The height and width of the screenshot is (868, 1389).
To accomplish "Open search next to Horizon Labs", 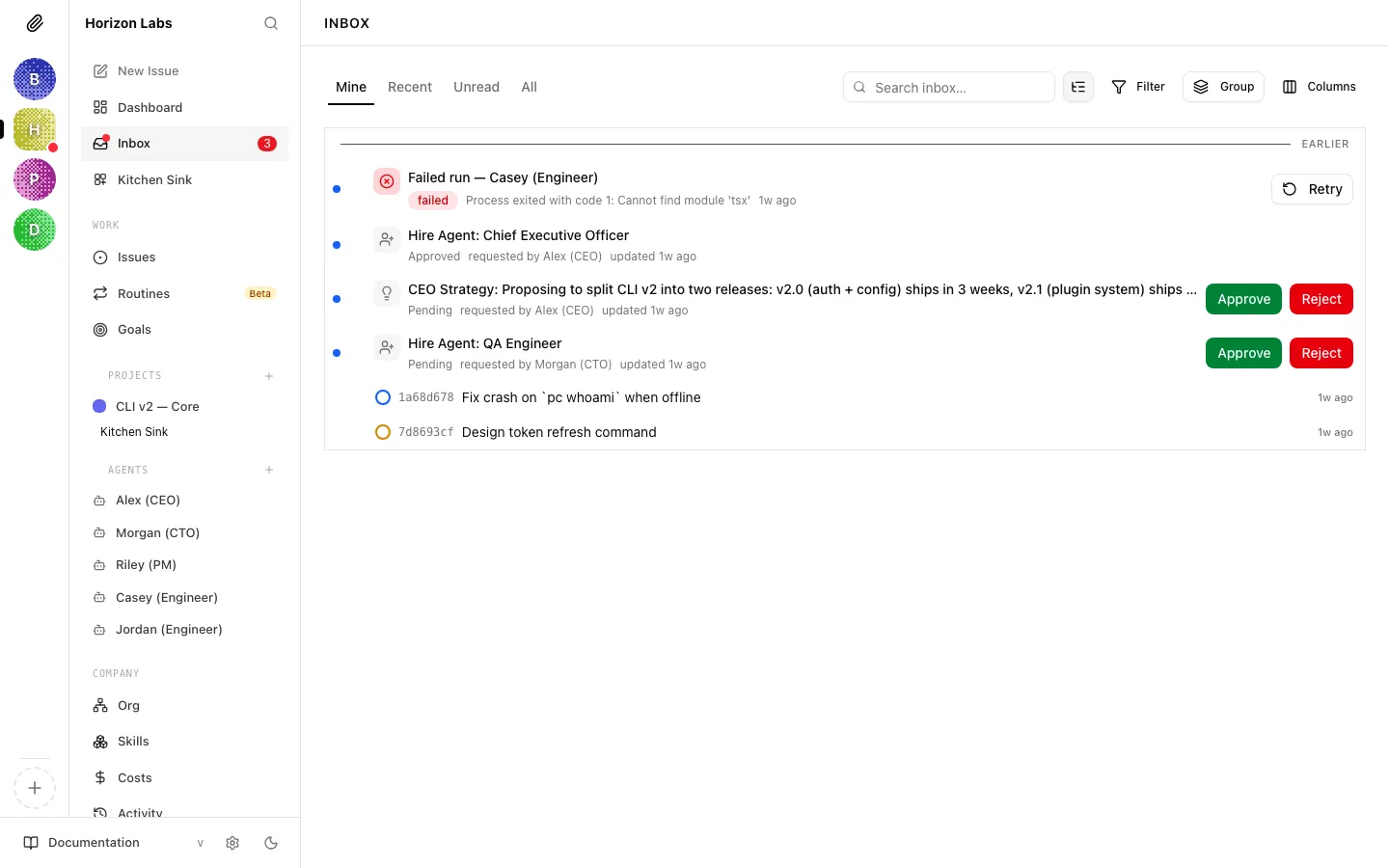I will [271, 23].
